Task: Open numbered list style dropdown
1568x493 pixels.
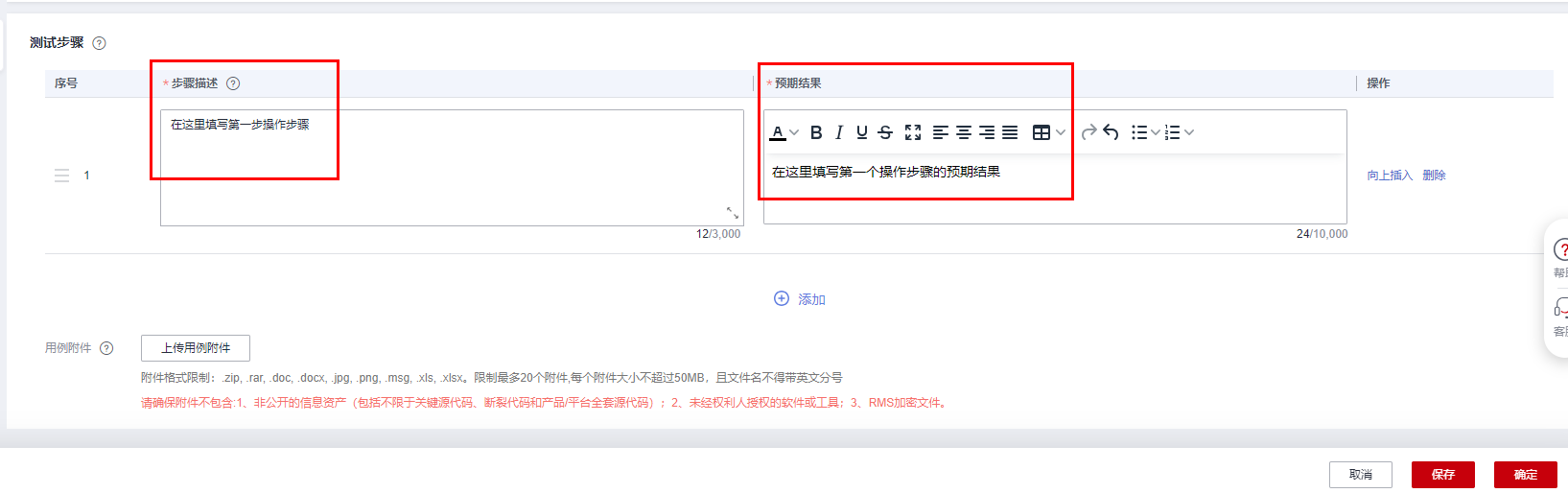Action: pos(1189,132)
